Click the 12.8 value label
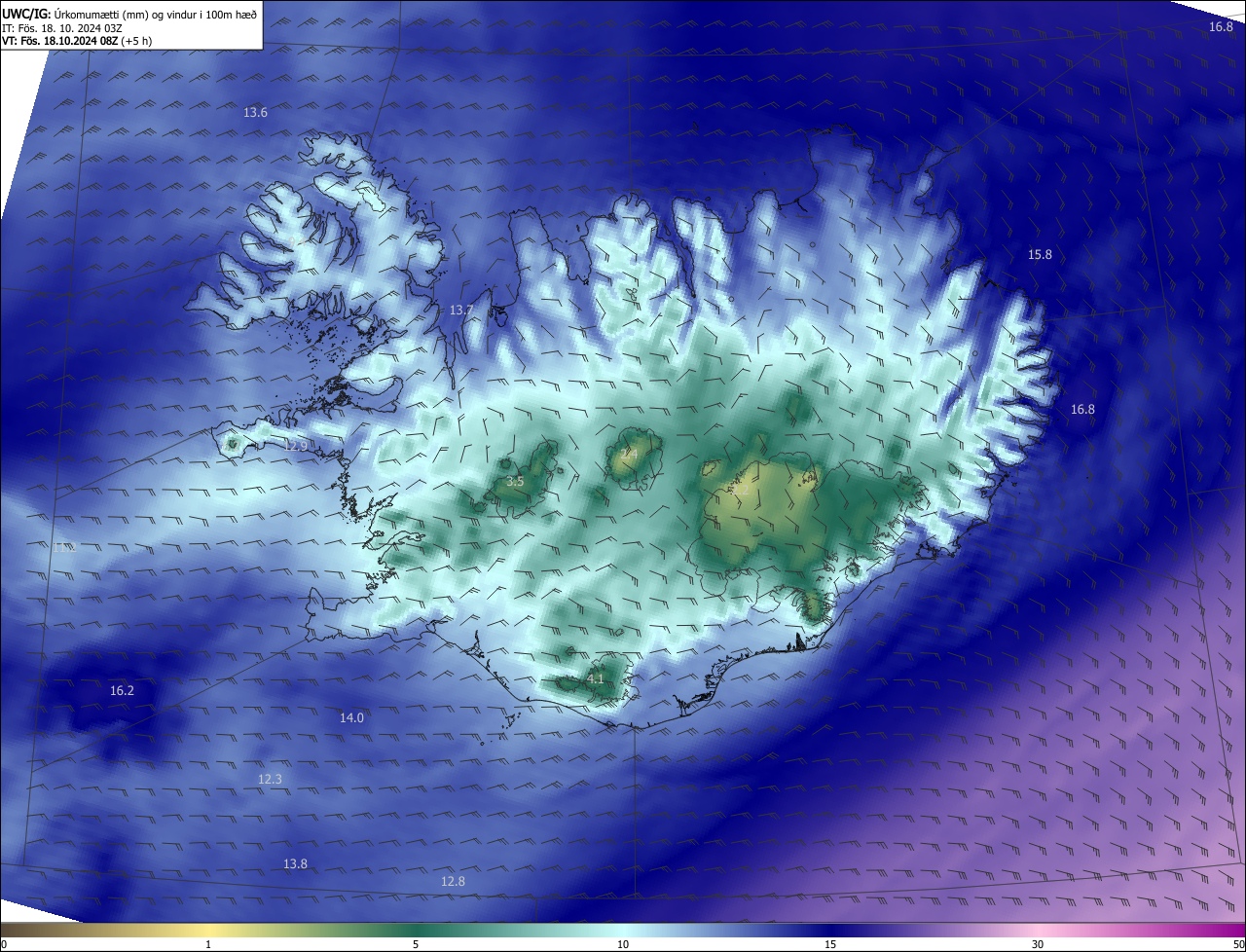The image size is (1246, 952). (x=453, y=881)
